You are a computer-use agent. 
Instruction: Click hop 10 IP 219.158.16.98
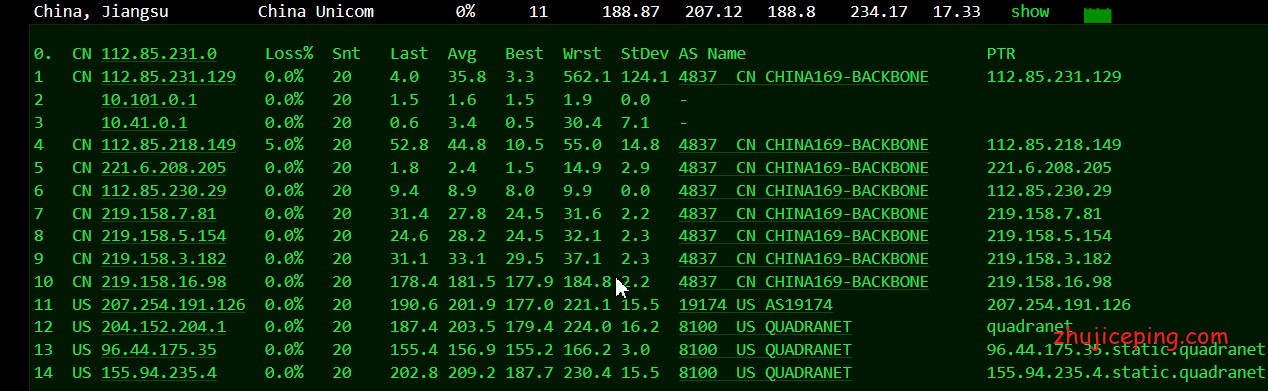click(164, 282)
